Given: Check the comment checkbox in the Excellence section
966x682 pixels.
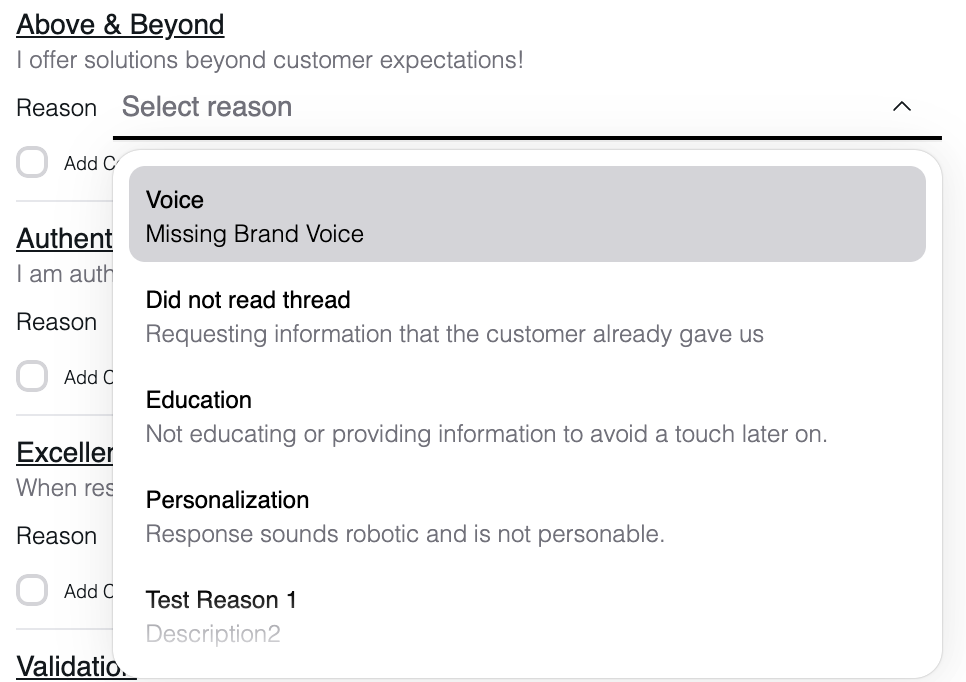Looking at the screenshot, I should 32,590.
